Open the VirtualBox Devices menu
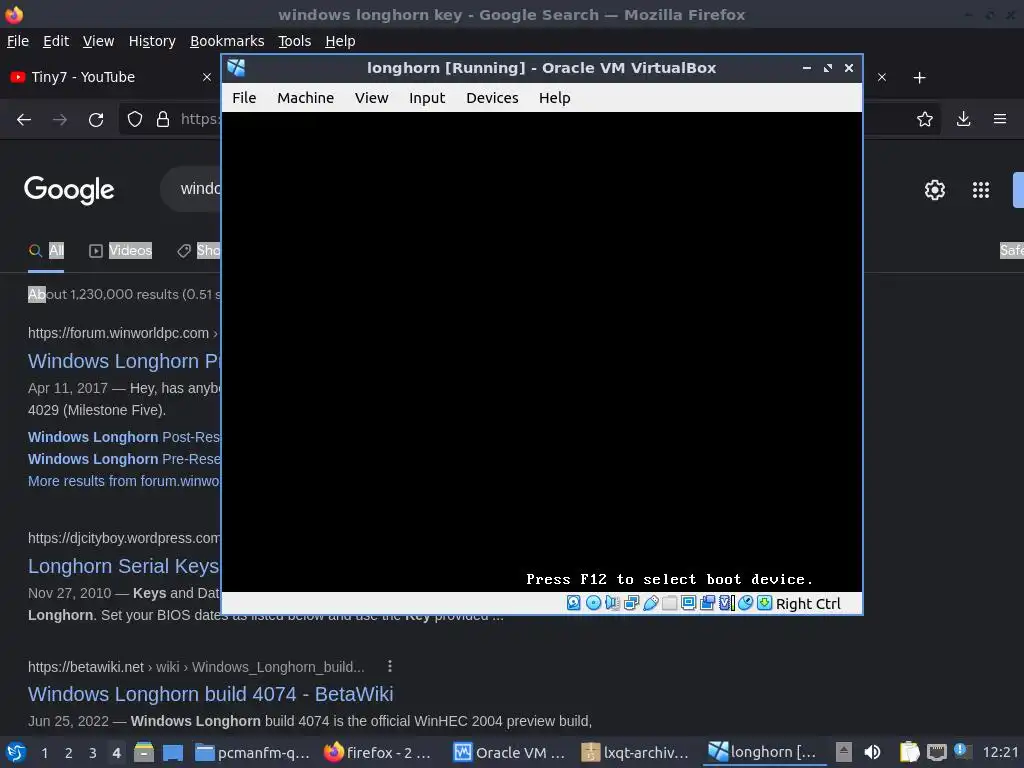1024x768 pixels. click(x=492, y=98)
